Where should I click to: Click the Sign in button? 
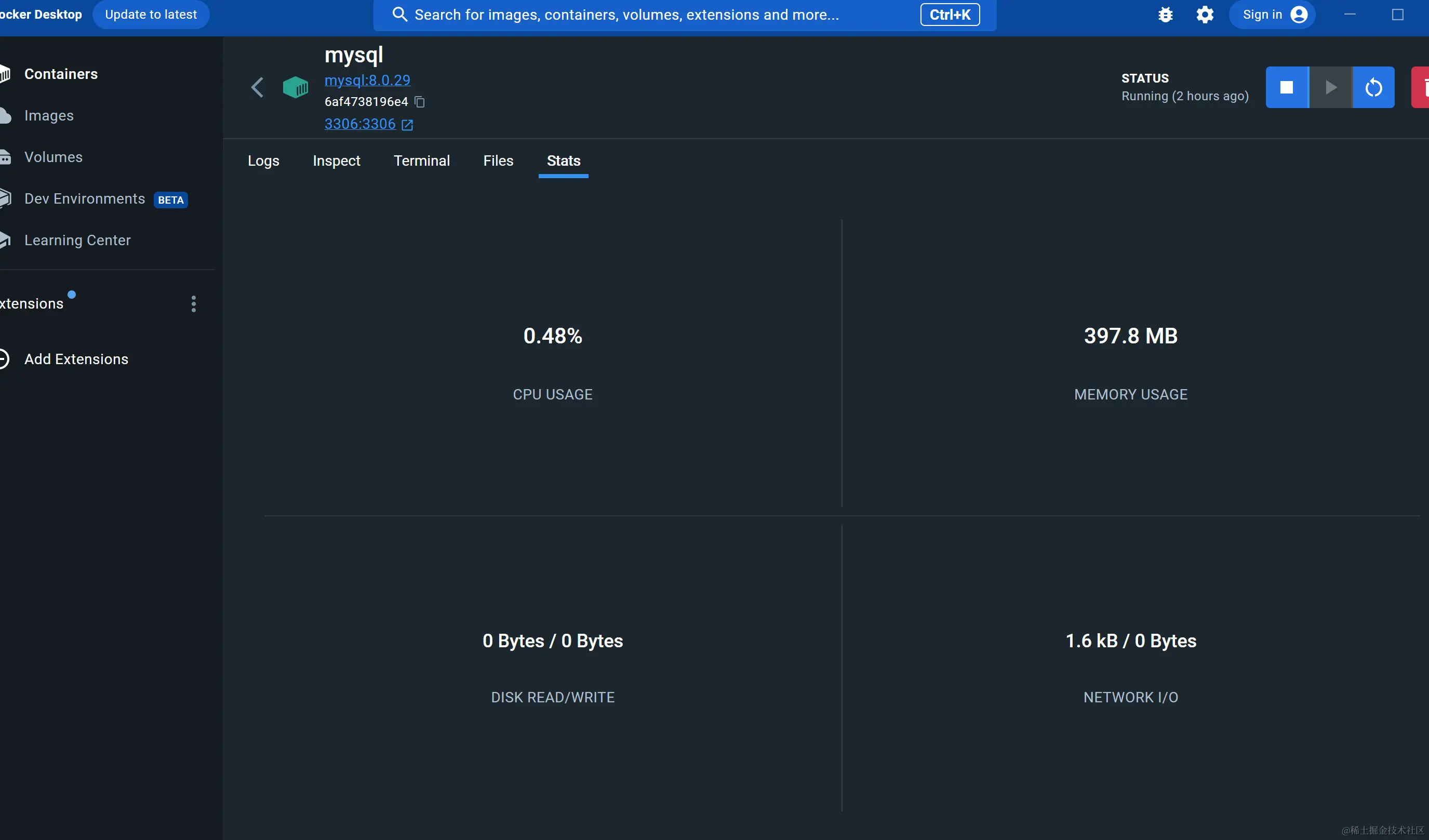coord(1273,15)
